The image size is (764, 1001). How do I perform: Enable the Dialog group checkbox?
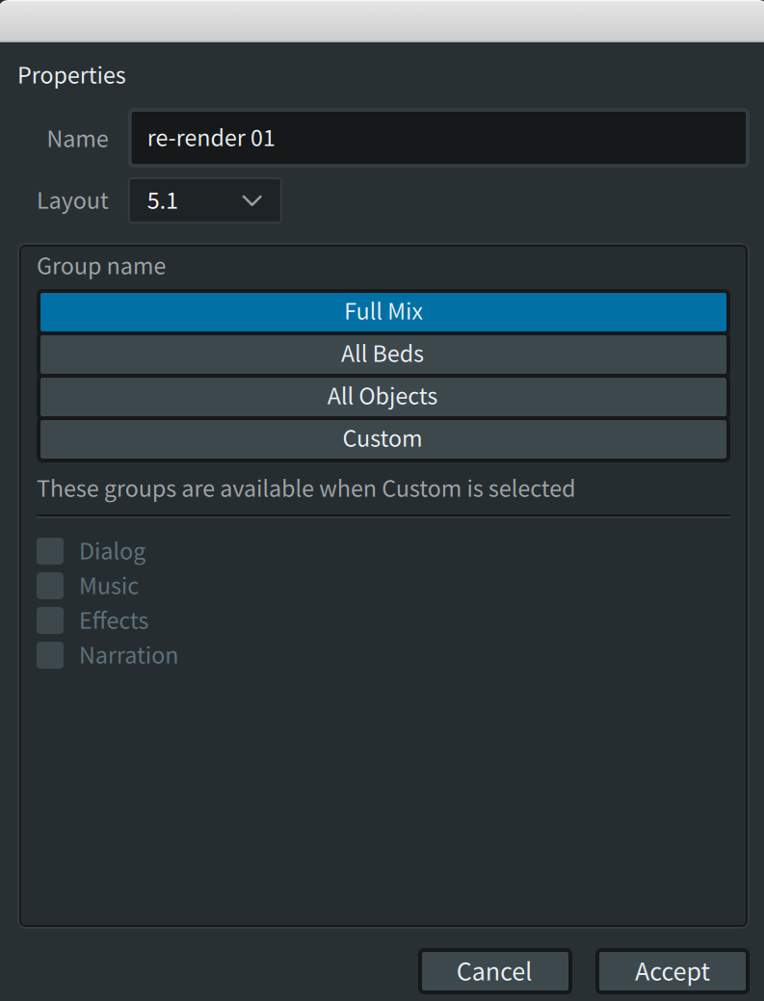(50, 550)
